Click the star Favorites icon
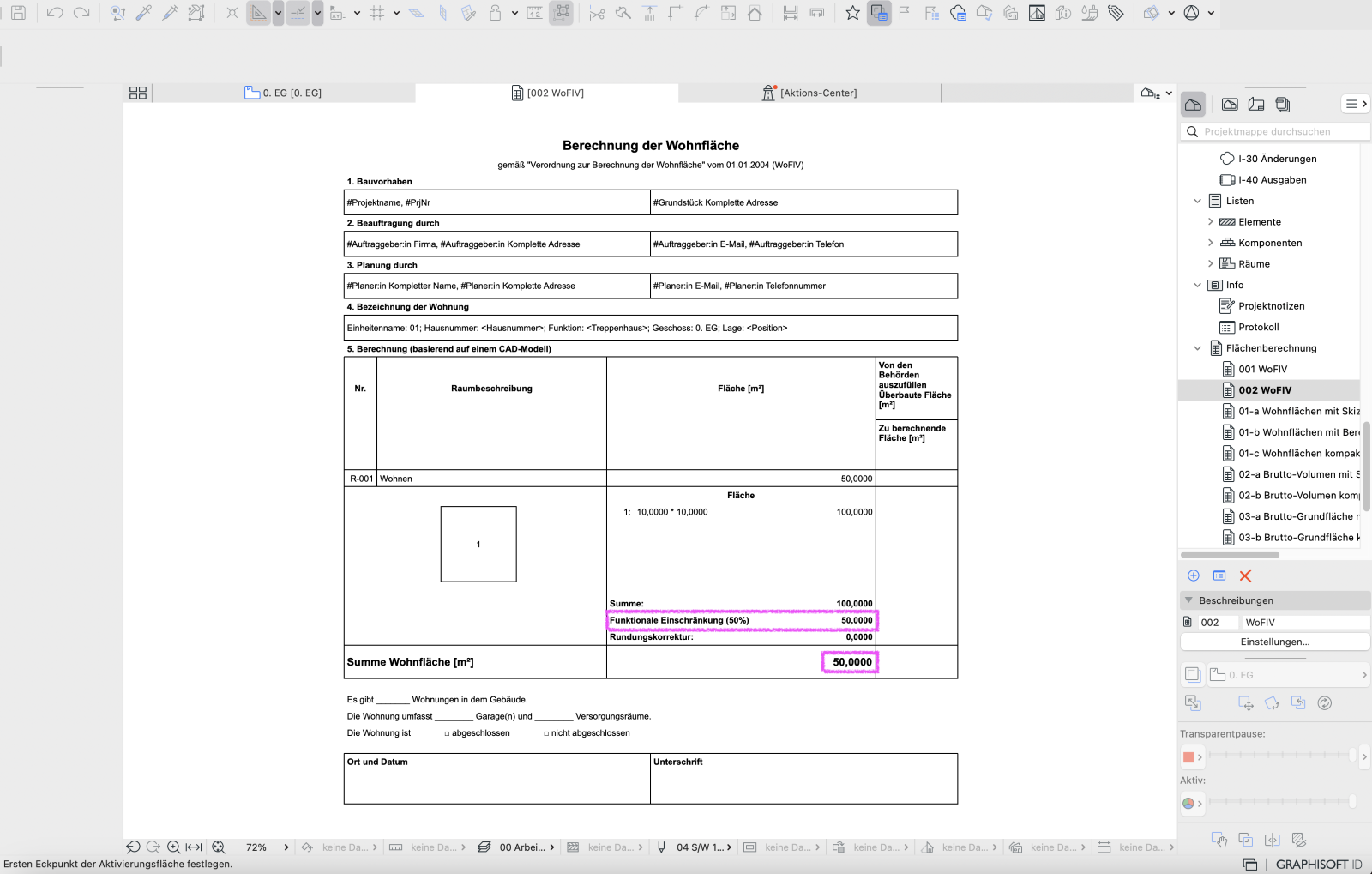This screenshot has height=874, width=1372. tap(852, 13)
